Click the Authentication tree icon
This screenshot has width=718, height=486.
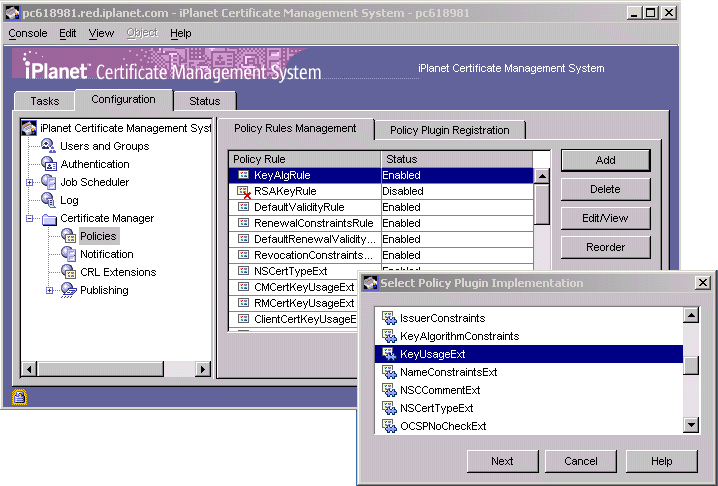(x=49, y=164)
